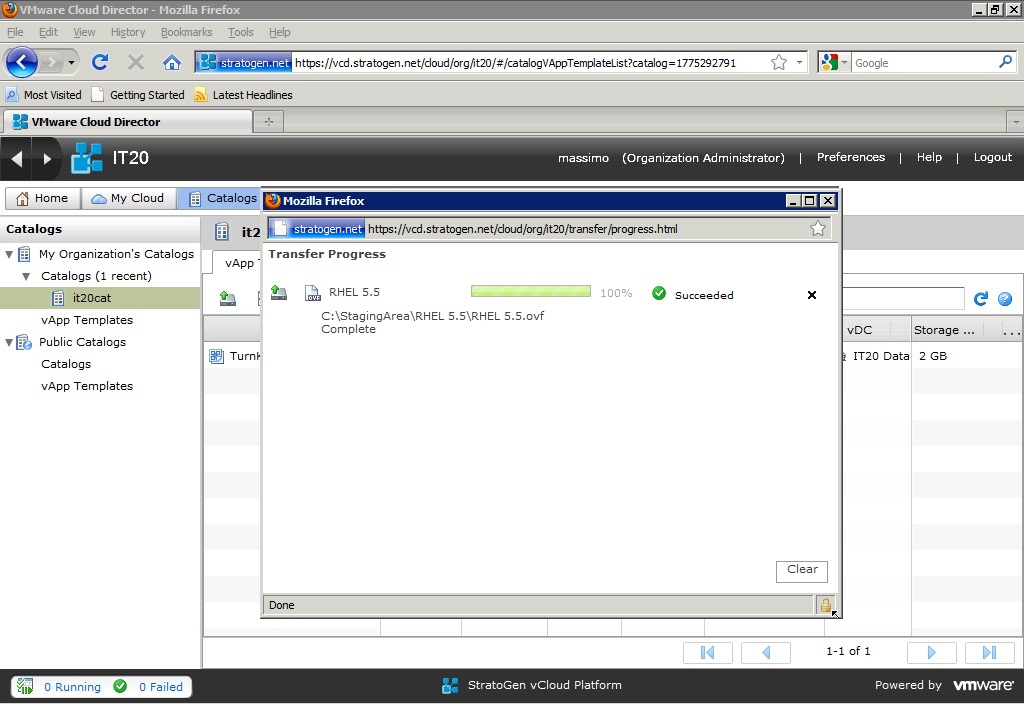This screenshot has height=704, width=1024.
Task: Remove the RHEL 5.5 transfer with X
Action: (812, 295)
